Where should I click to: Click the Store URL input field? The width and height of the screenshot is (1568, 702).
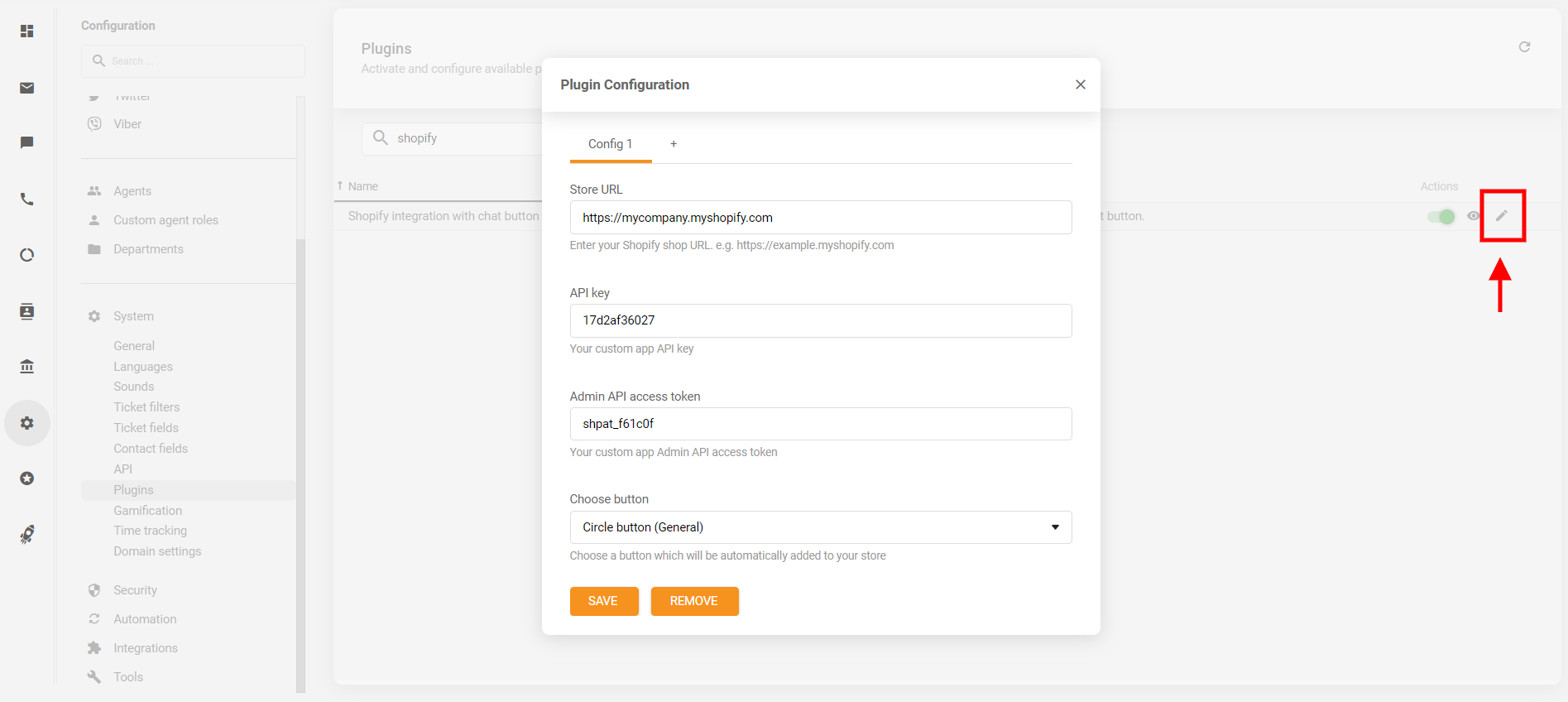[x=820, y=218]
